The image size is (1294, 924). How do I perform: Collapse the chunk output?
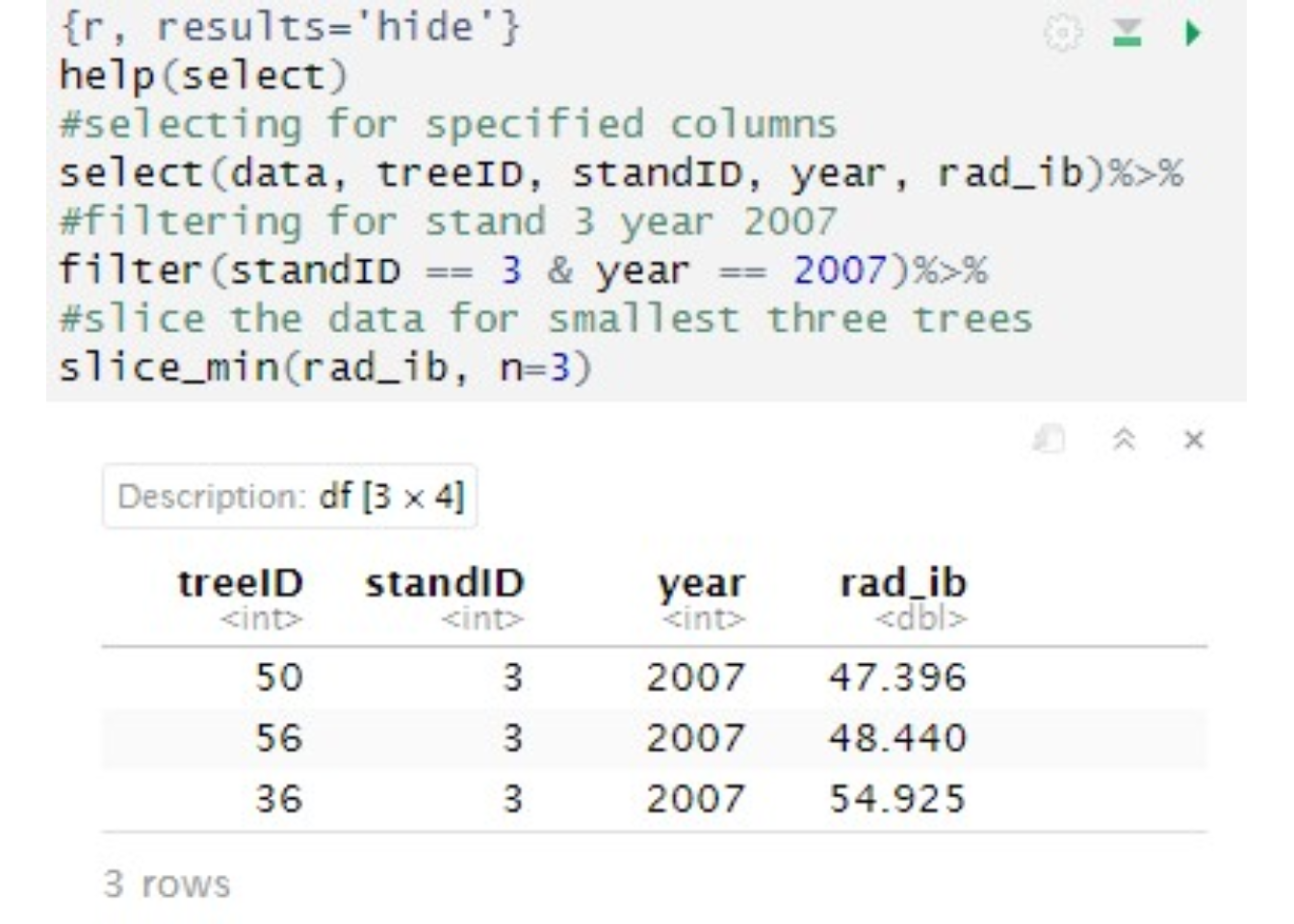tap(1123, 440)
